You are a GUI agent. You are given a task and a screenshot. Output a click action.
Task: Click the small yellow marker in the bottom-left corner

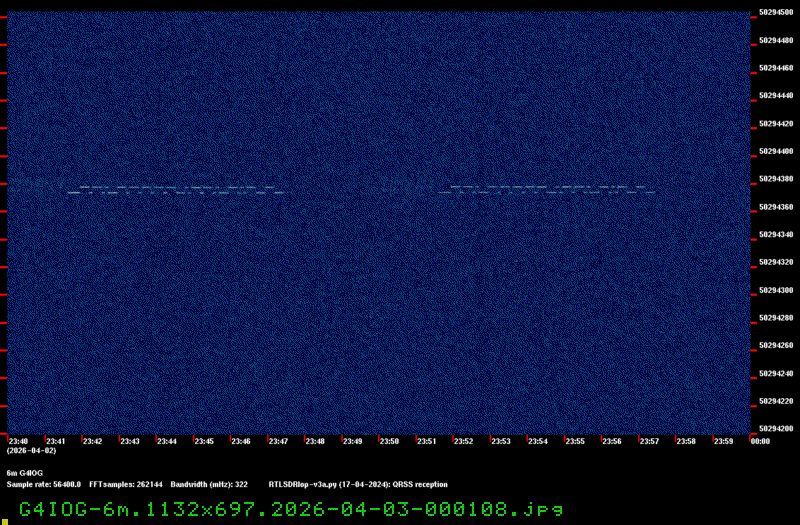tap(5, 522)
